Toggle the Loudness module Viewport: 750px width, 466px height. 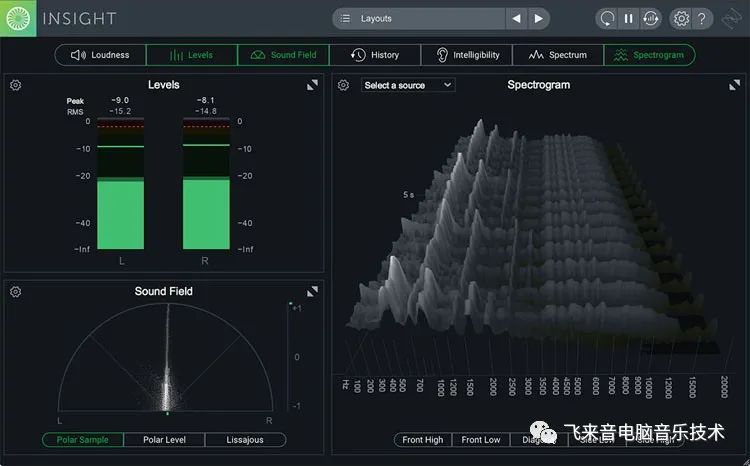click(100, 55)
